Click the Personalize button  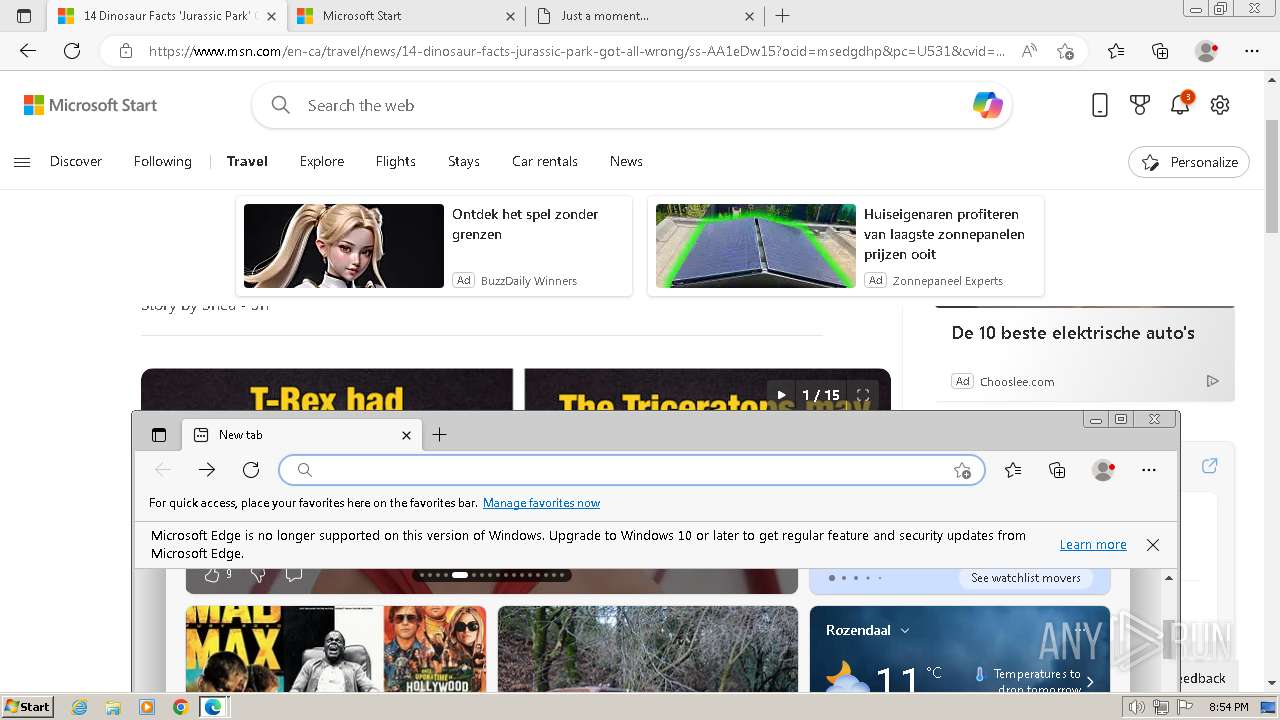pos(1189,162)
